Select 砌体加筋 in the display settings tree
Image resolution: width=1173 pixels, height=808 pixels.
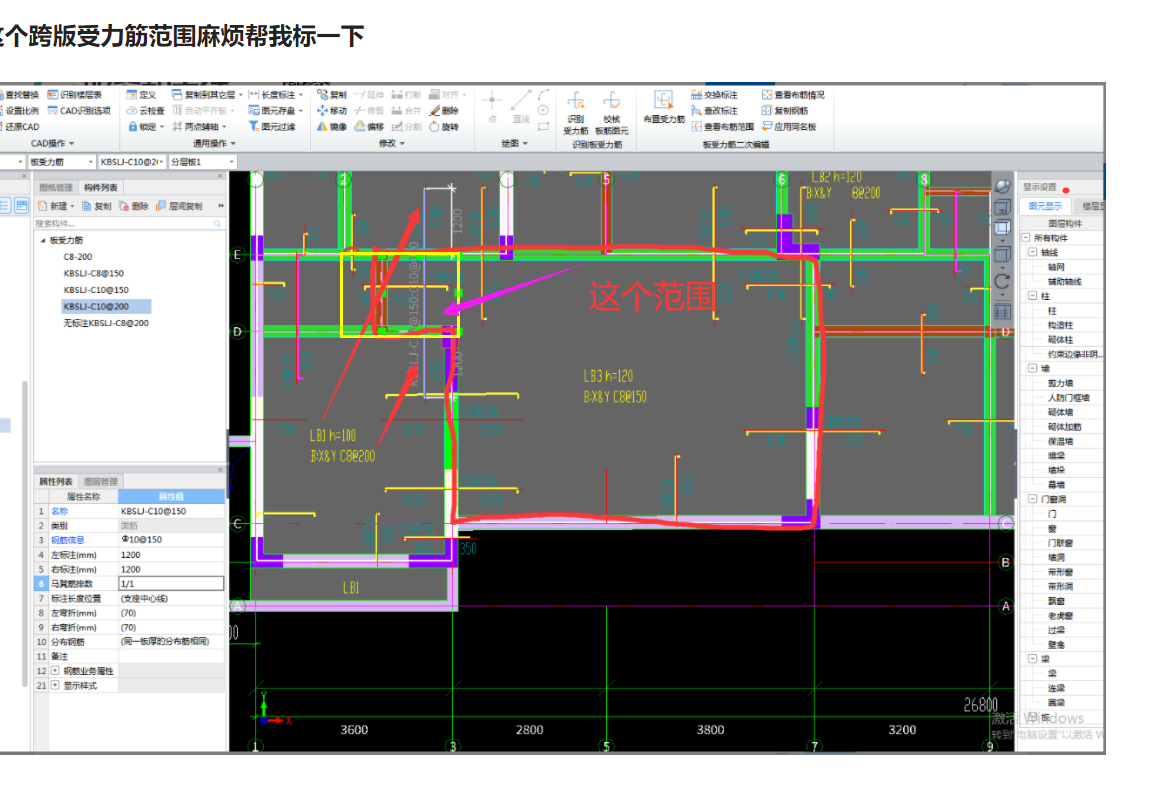coord(1064,426)
